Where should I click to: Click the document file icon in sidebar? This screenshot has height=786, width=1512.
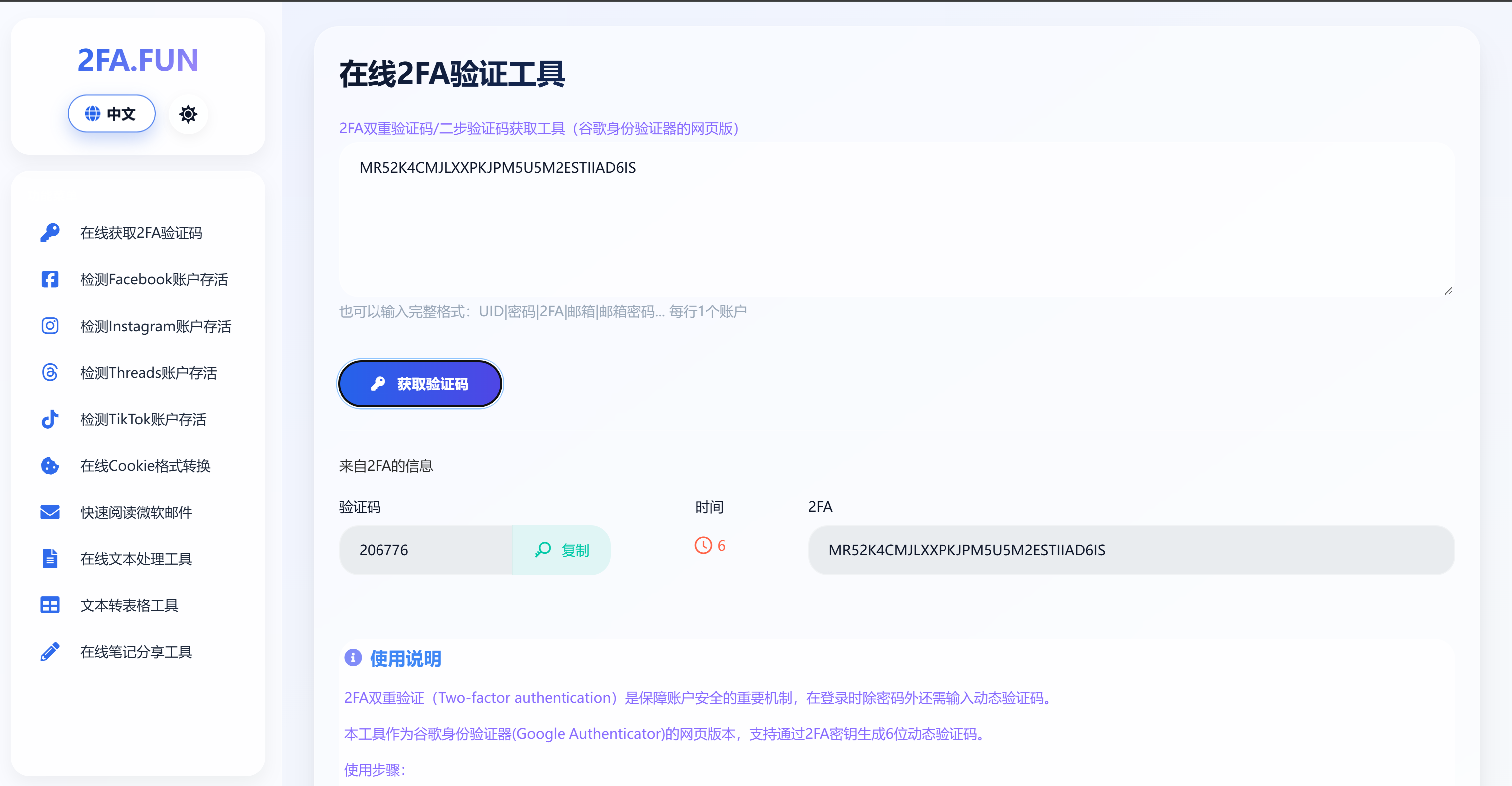tap(50, 559)
